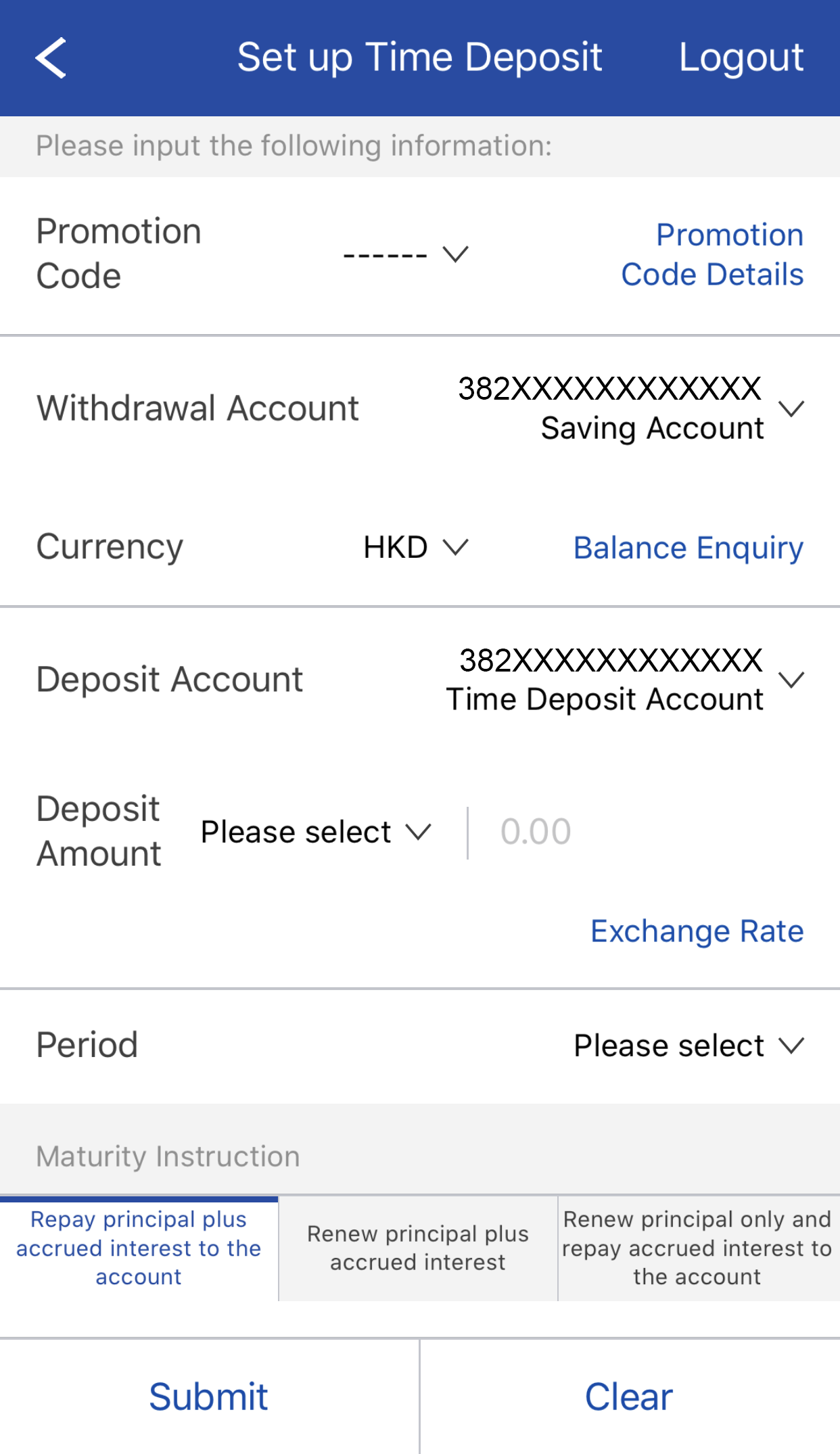Open the Balance Enquiry link
Screen dimensions: 840x1454
[x=688, y=548]
